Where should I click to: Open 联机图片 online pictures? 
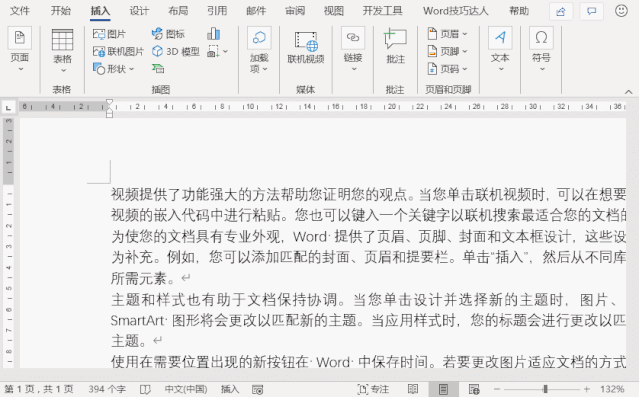pos(118,52)
